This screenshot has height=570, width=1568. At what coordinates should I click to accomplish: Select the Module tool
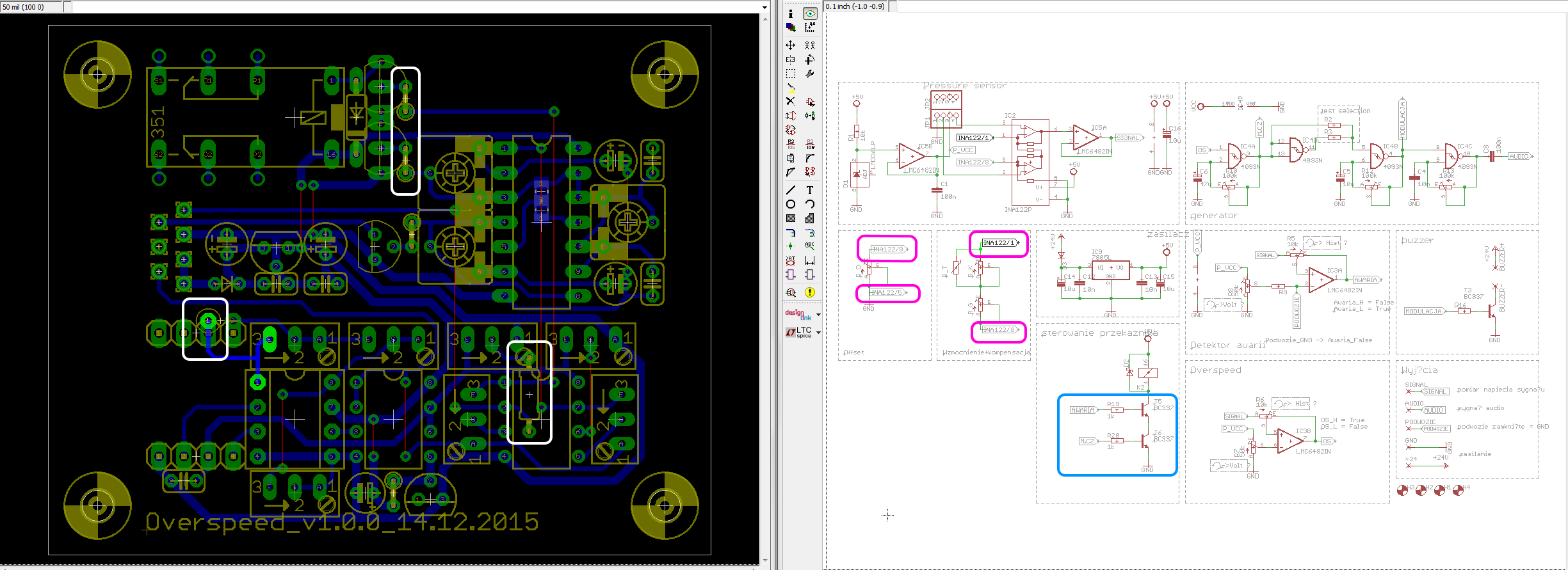point(791,274)
